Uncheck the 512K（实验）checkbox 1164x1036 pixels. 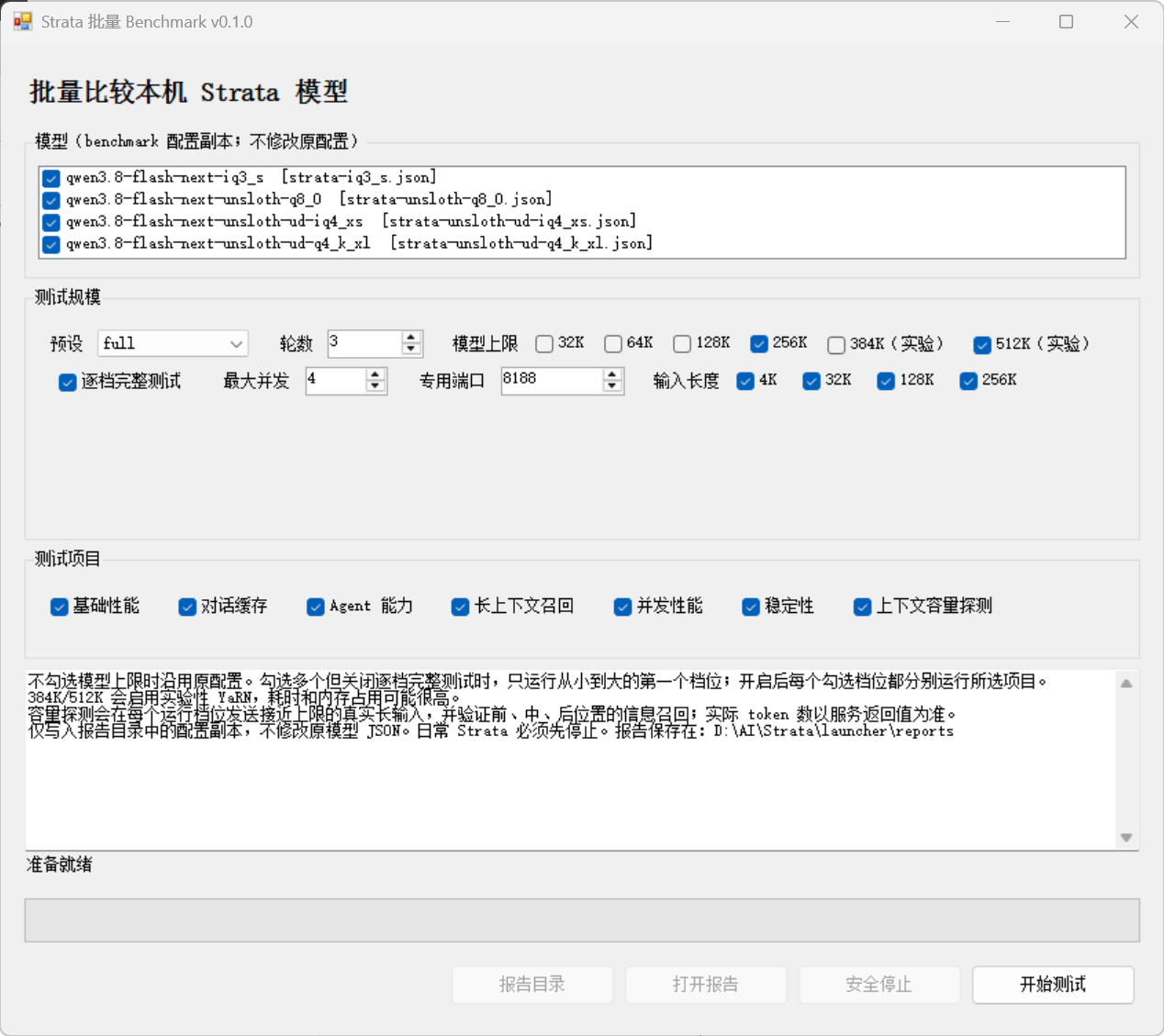click(x=982, y=345)
